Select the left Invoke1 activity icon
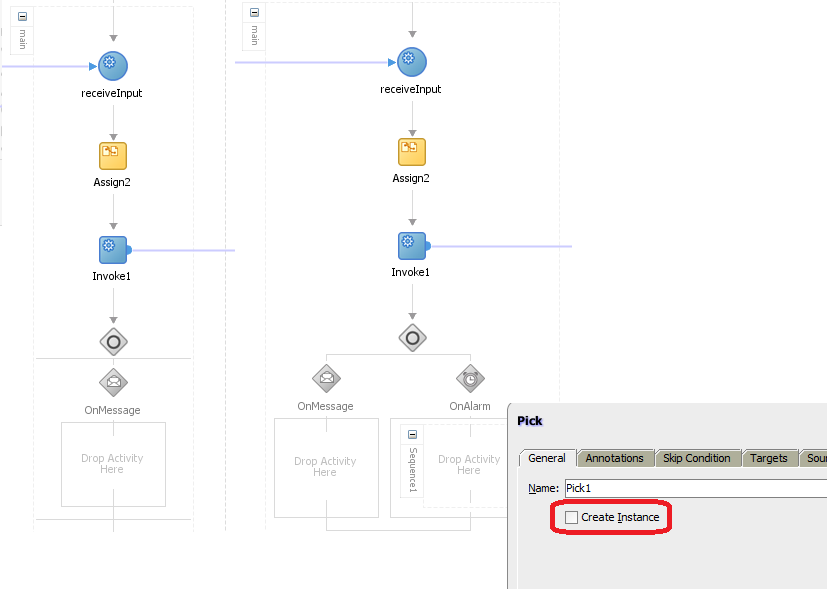 114,250
